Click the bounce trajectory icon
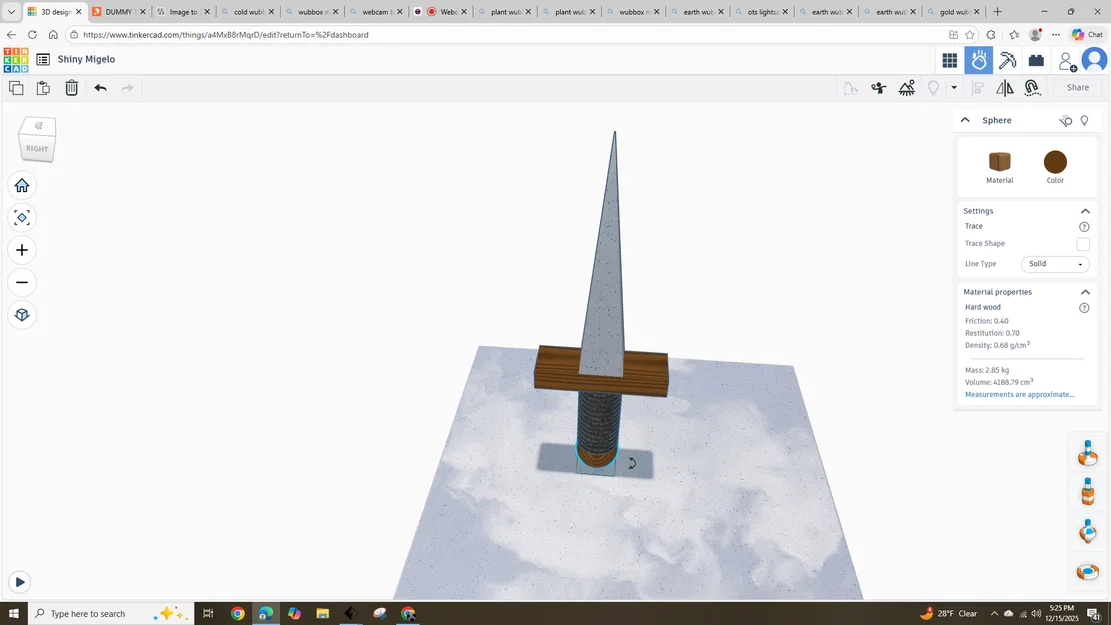This screenshot has height=625, width=1111. pos(851,88)
